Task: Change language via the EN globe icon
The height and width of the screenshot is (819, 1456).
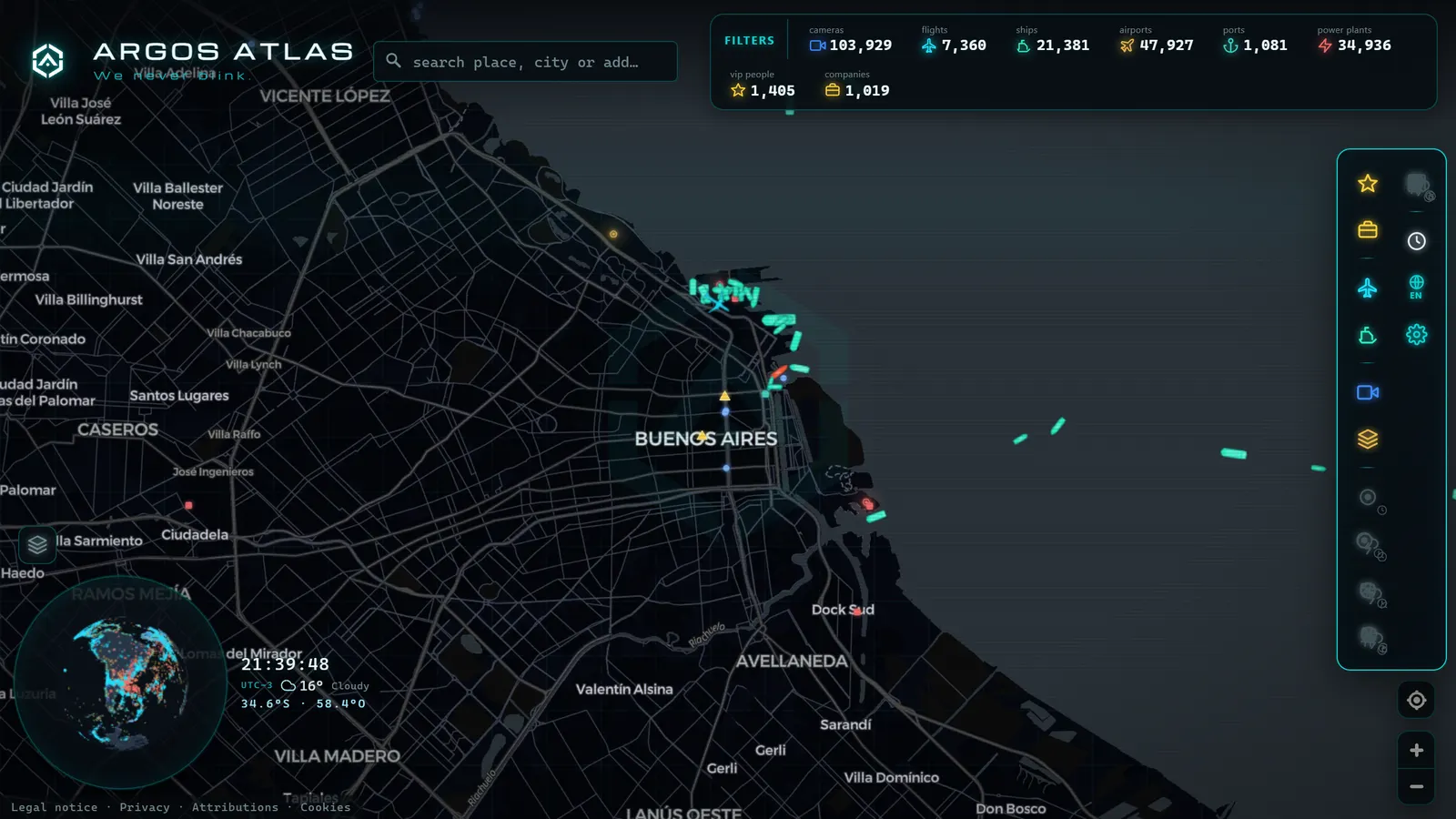Action: [1416, 287]
